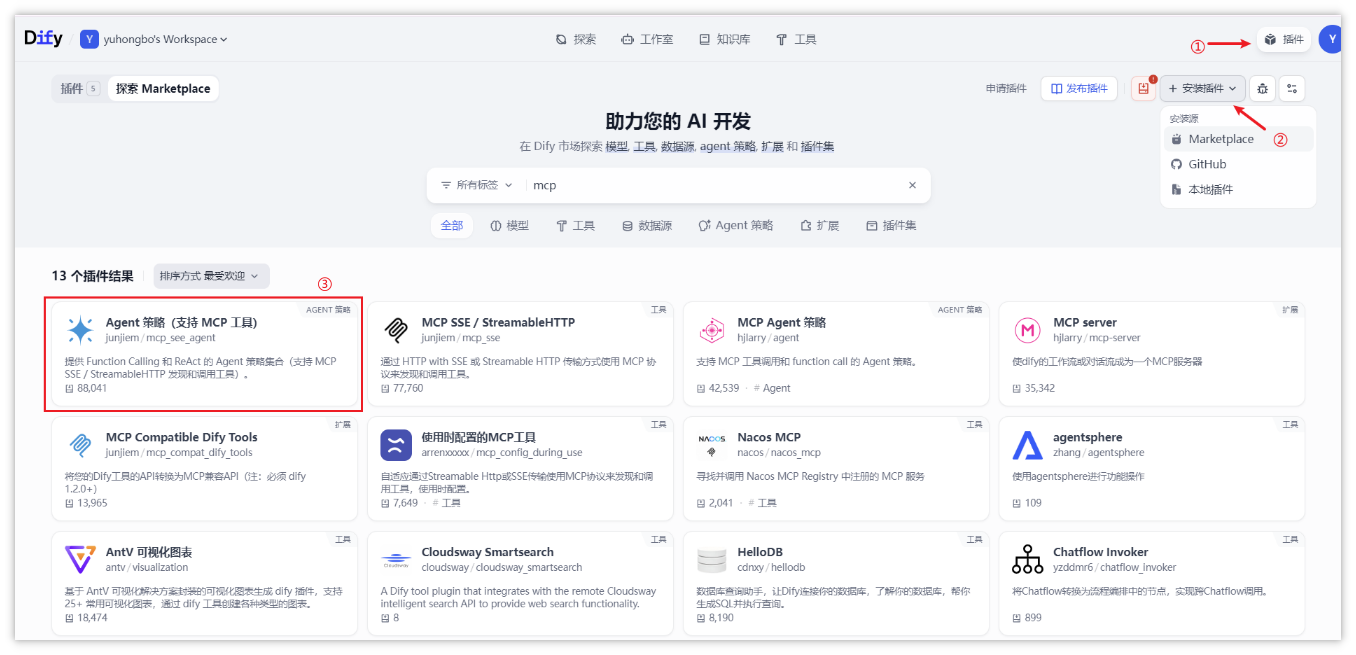Open the Agent 策略 (支持 MCP 工具) plugin title
The width and height of the screenshot is (1356, 655).
[x=182, y=322]
